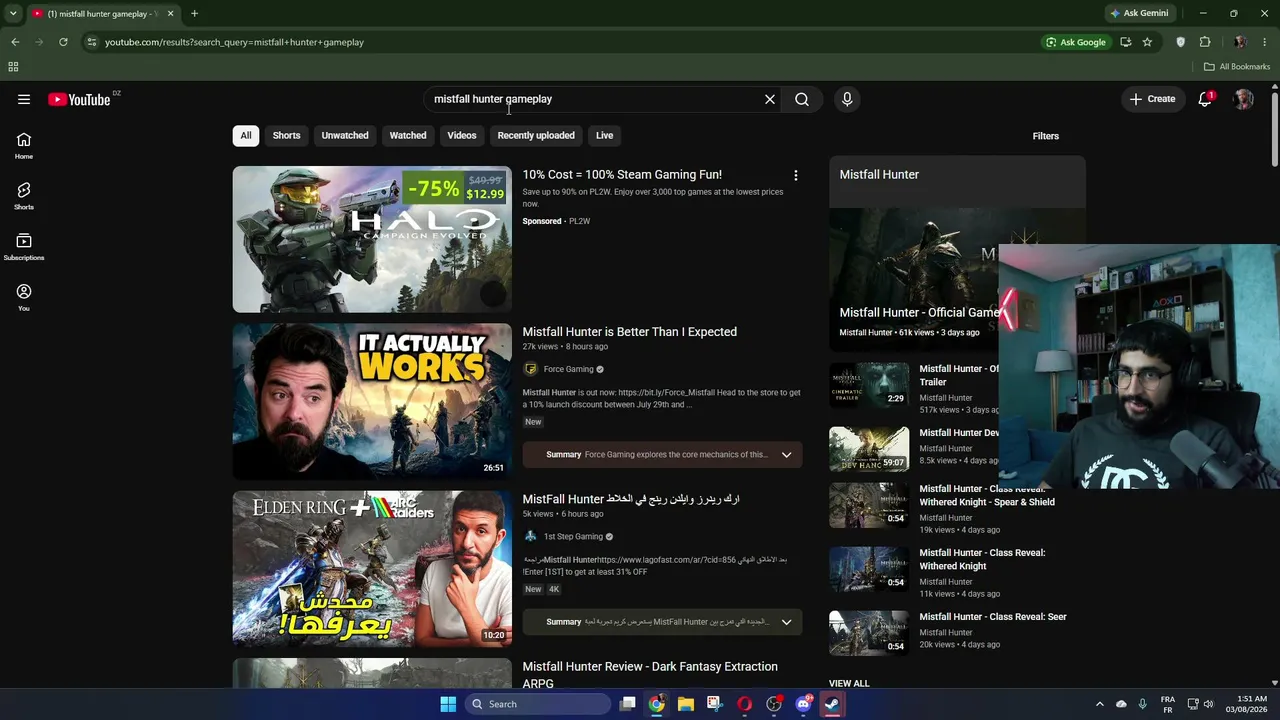Open the 1st Step Gaming channel link
The width and height of the screenshot is (1280, 720).
[573, 537]
